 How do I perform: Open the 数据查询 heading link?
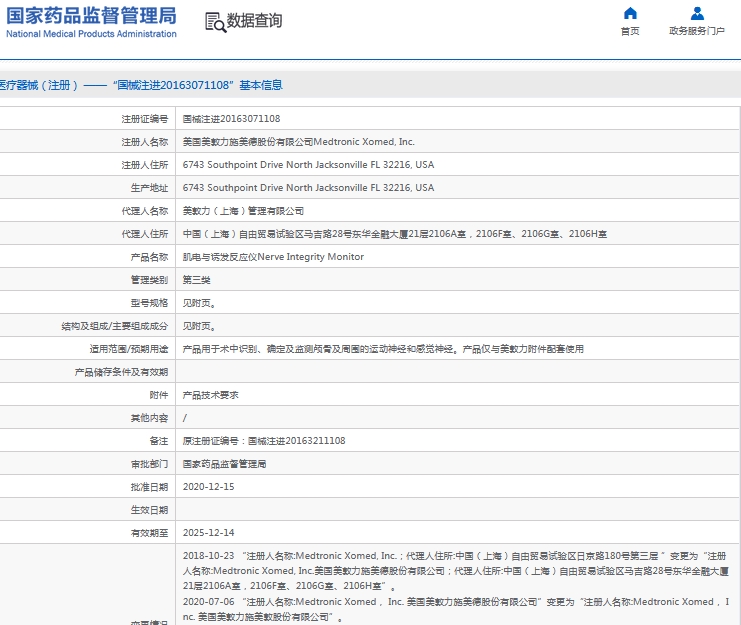tap(255, 21)
